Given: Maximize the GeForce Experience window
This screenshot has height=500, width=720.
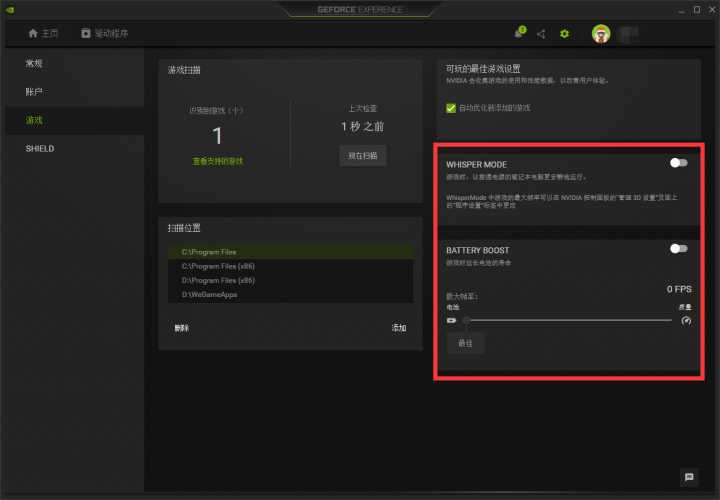Looking at the screenshot, I should click(x=697, y=10).
